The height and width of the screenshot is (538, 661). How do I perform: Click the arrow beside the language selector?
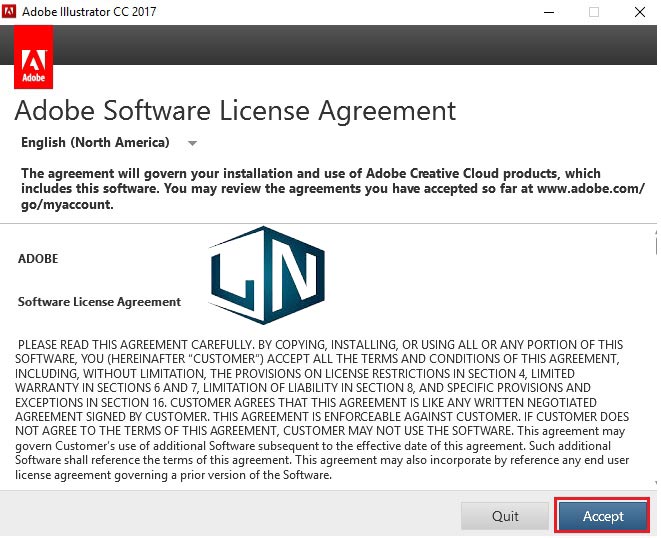(x=192, y=143)
